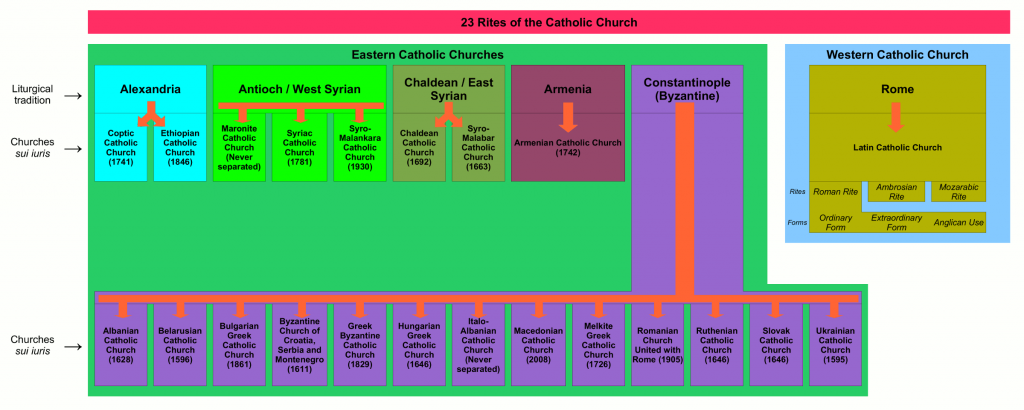1024x410 pixels.
Task: Select Syro-Malabar Catholic Church (1663) box
Action: 478,147
